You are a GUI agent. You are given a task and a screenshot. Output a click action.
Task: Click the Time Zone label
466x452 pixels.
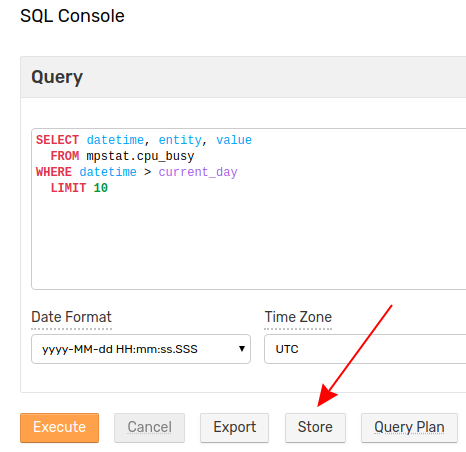click(x=298, y=317)
